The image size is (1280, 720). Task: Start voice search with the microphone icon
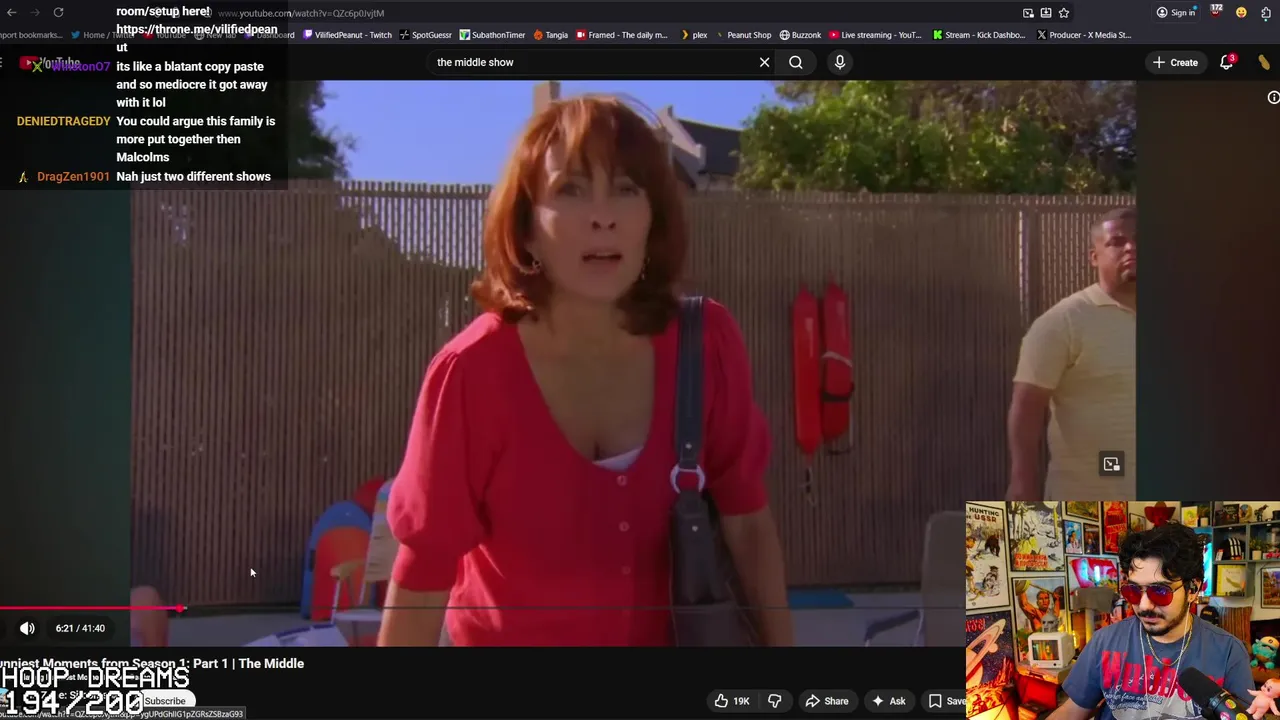coord(840,62)
